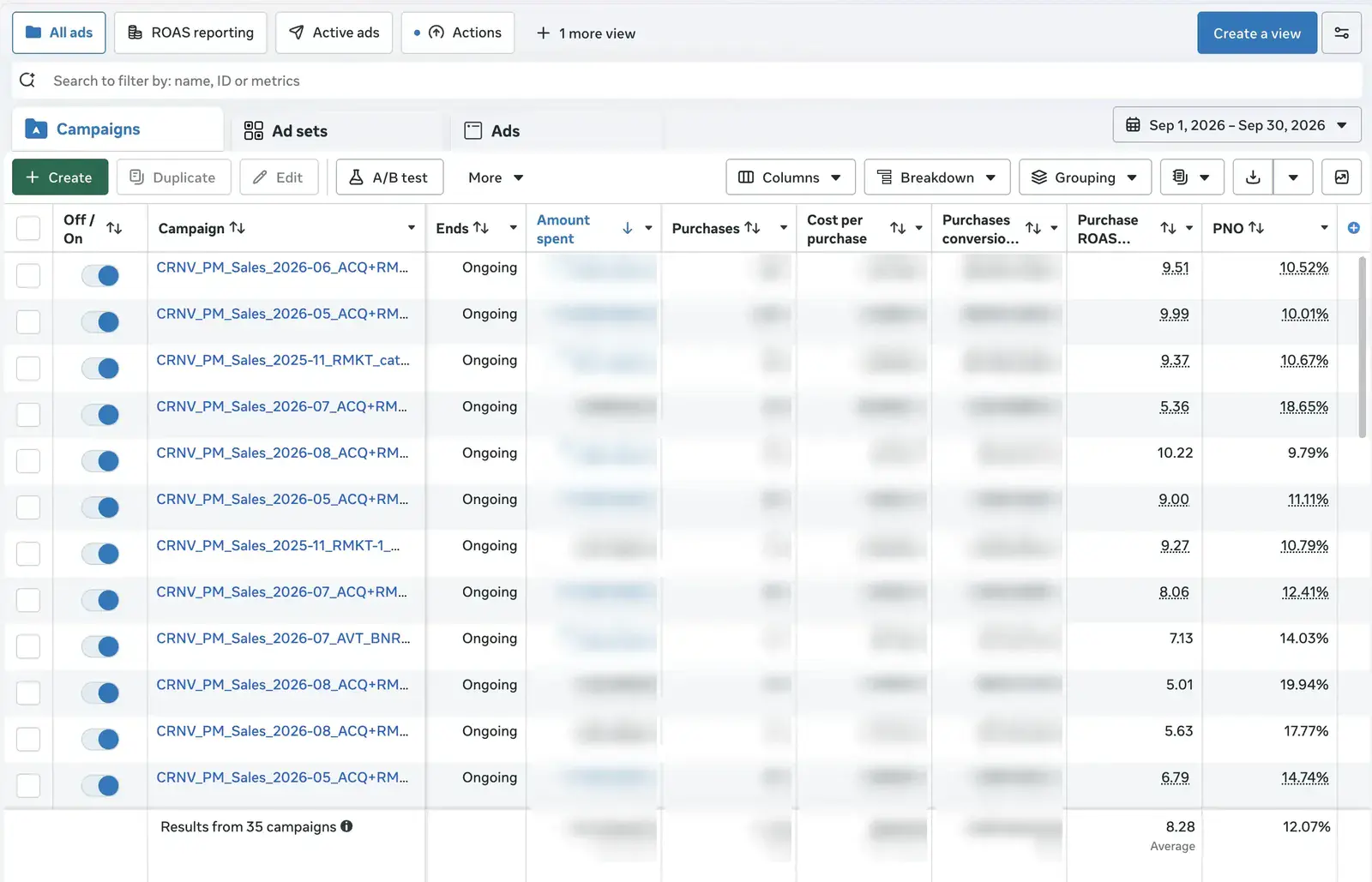Sort Purchase ROAS column arrows
The image size is (1372, 882).
(x=1168, y=228)
